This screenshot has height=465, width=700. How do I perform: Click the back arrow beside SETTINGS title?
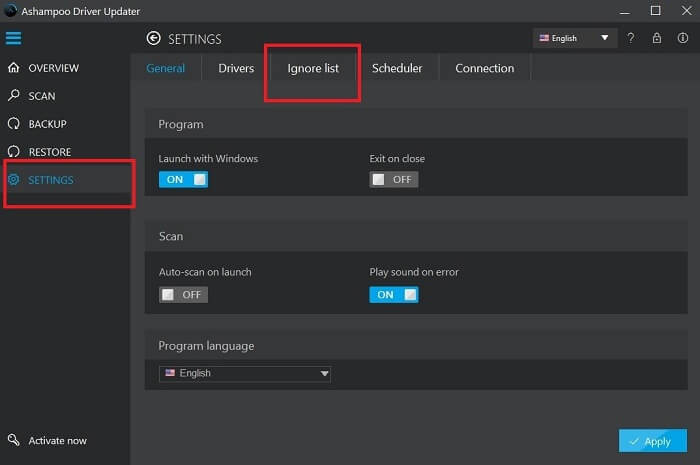(x=154, y=38)
